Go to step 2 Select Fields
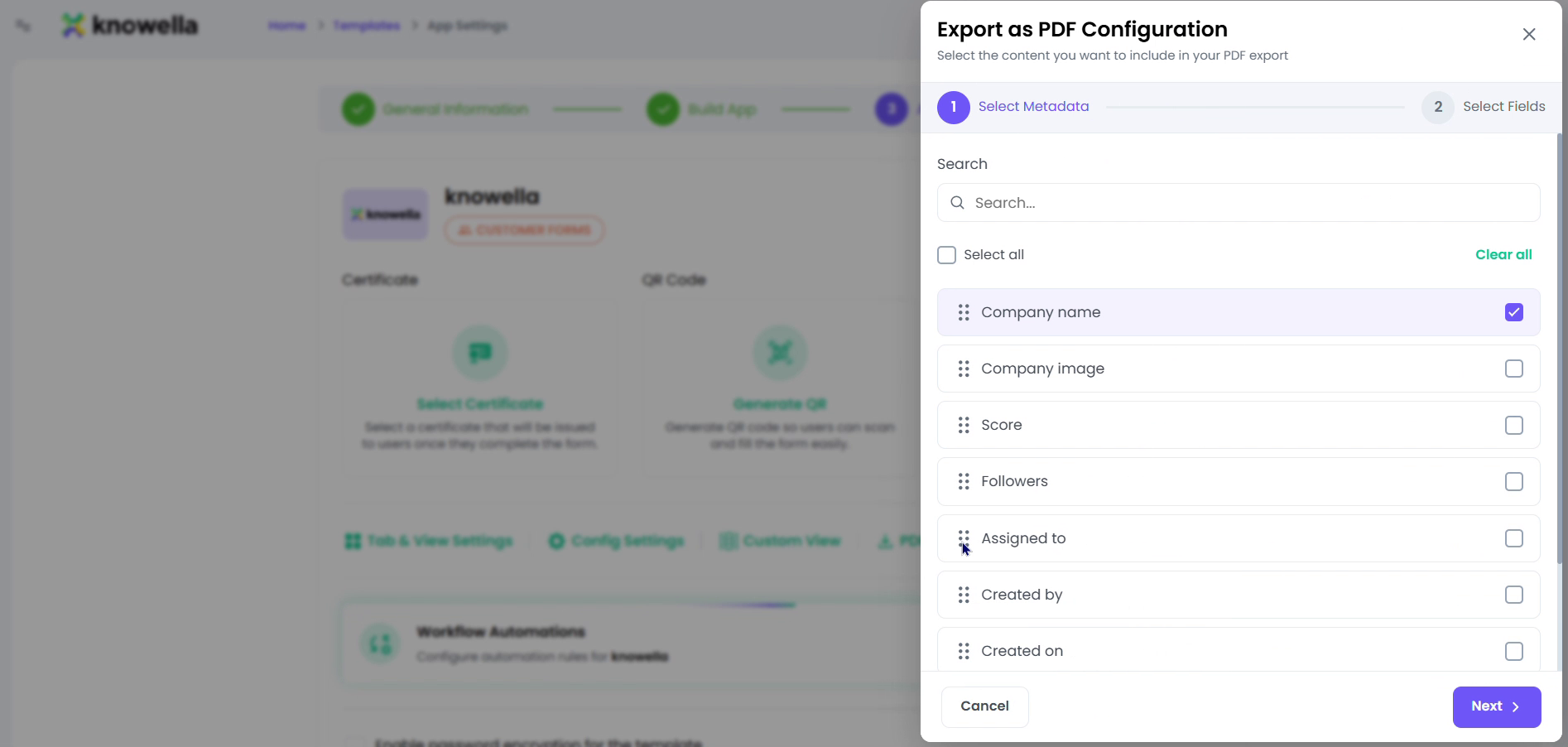This screenshot has width=1568, height=747. tap(1484, 107)
